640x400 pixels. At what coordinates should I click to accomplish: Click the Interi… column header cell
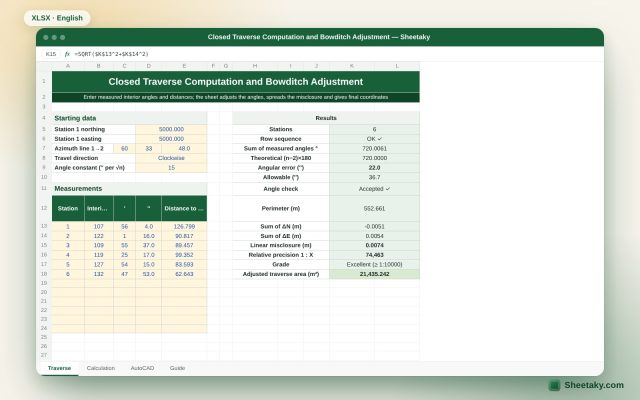[99, 209]
